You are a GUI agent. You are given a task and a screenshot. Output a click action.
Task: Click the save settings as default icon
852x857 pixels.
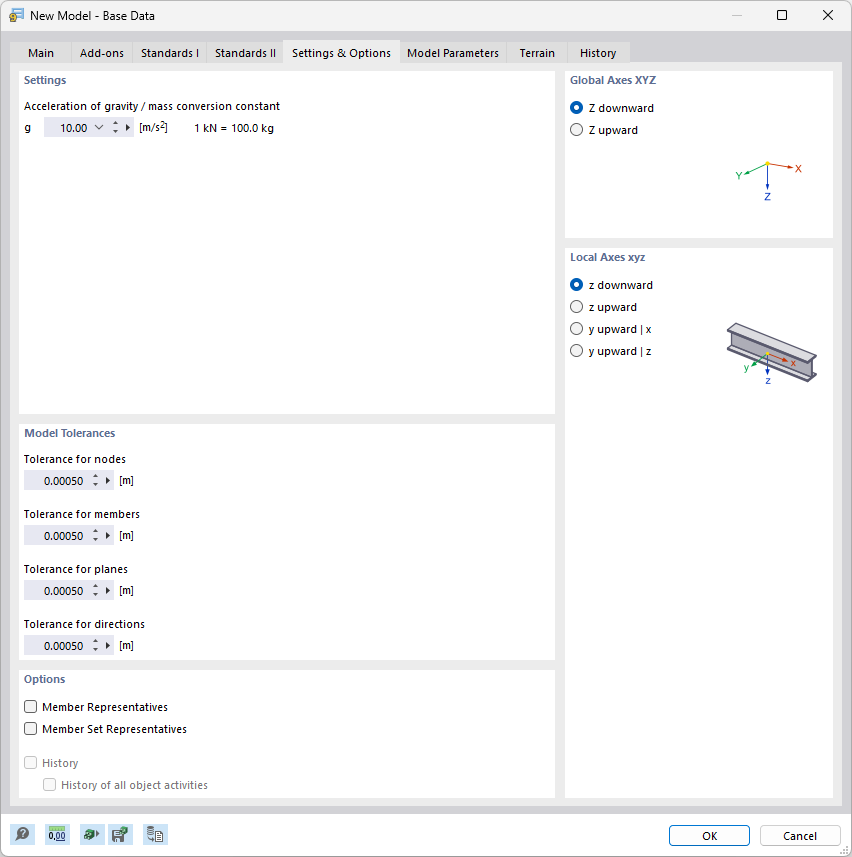[x=120, y=834]
